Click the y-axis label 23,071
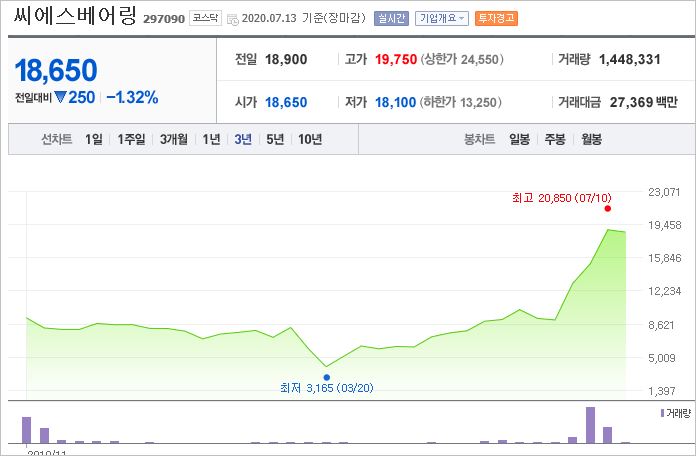Screen dimensions: 696x456 664,192
